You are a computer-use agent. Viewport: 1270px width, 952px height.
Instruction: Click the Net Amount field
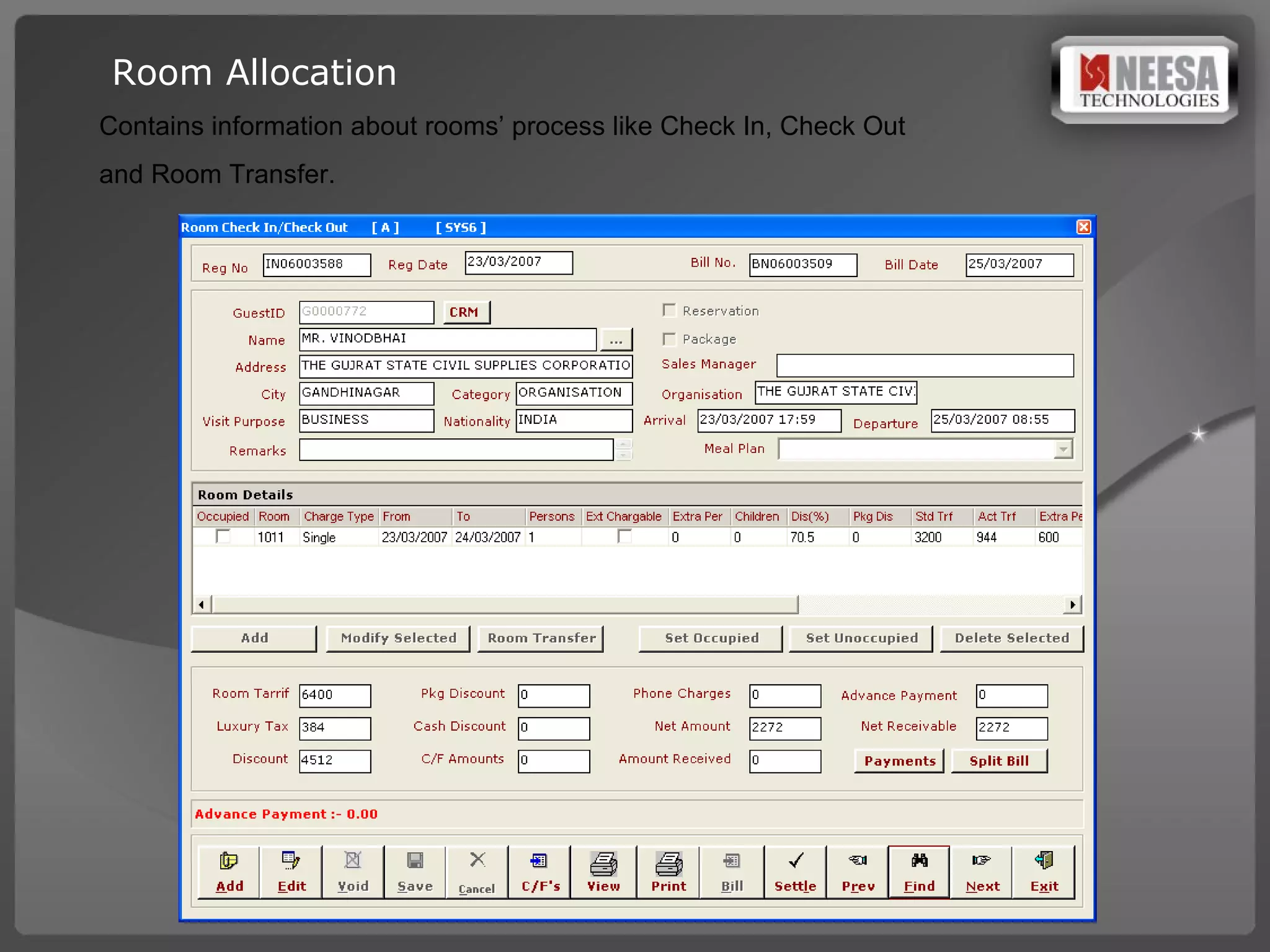[785, 728]
